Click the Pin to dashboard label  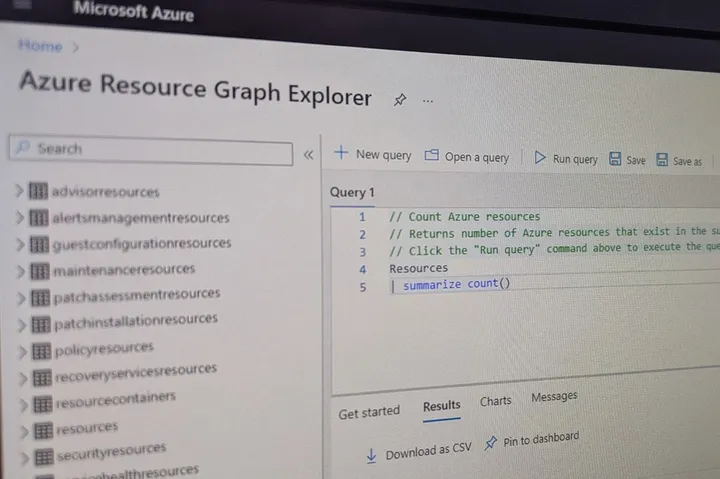point(541,439)
